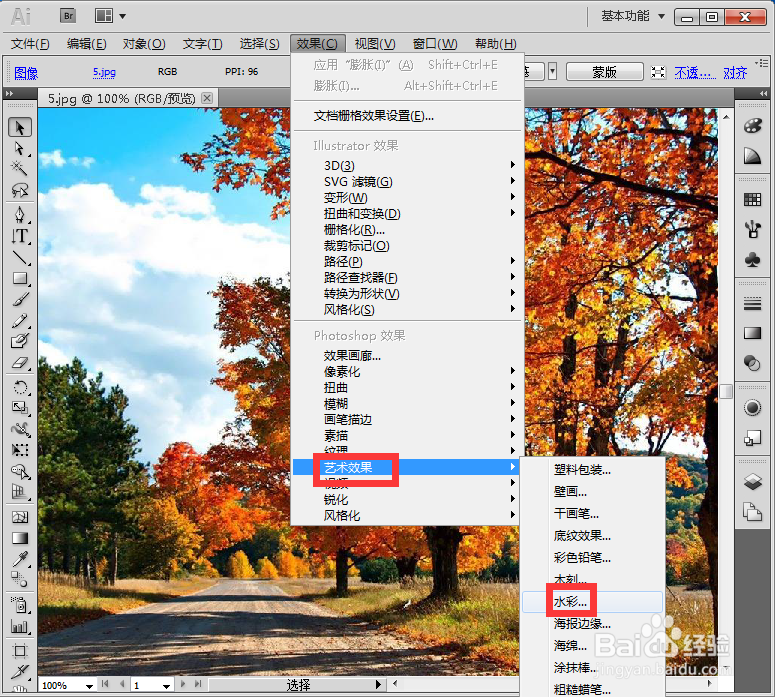The width and height of the screenshot is (775, 697).
Task: Open the Swatches panel grid icon
Action: pyautogui.click(x=752, y=200)
